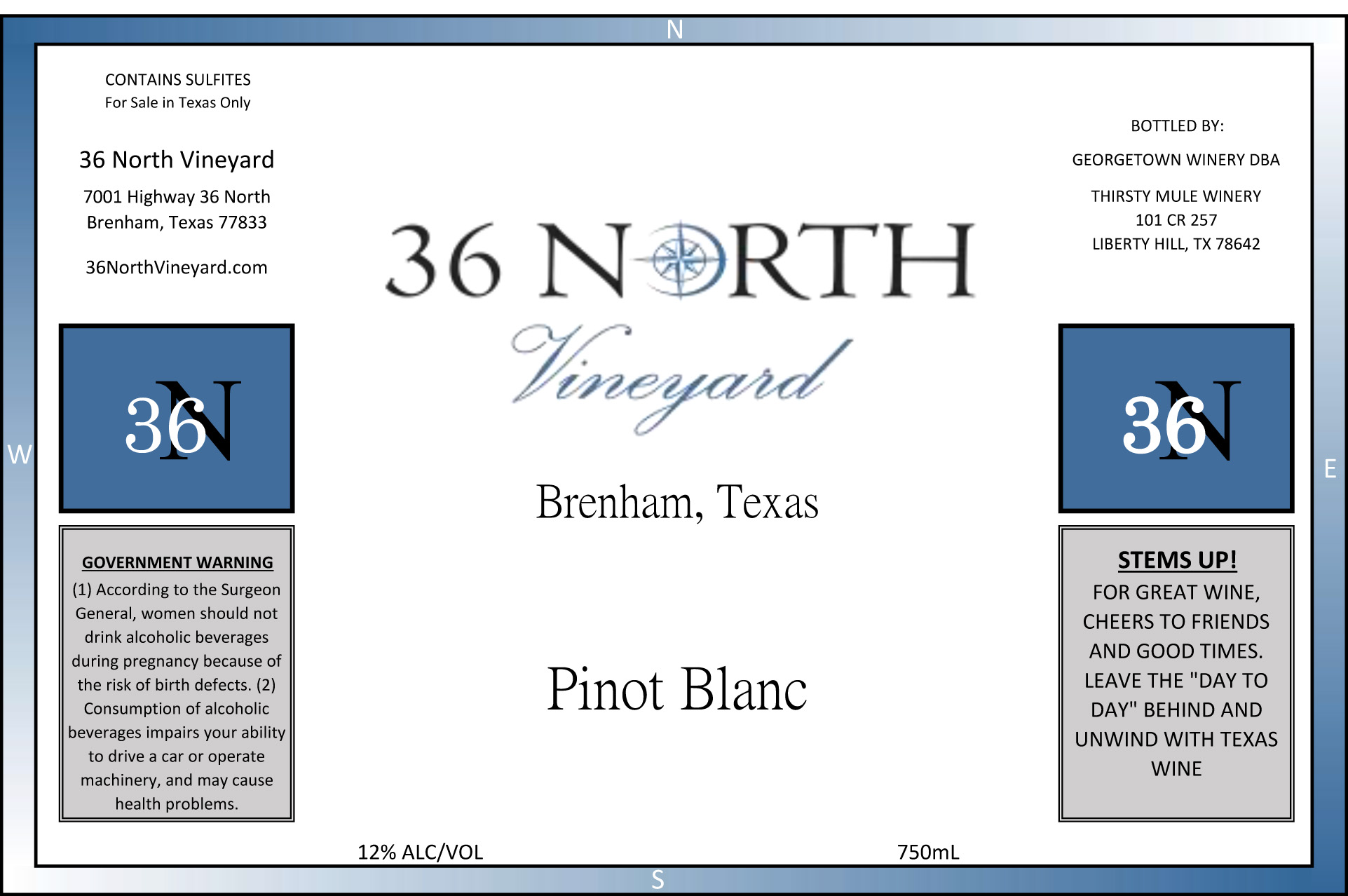Select the "For Sale in Texas Only" line

pos(177,103)
